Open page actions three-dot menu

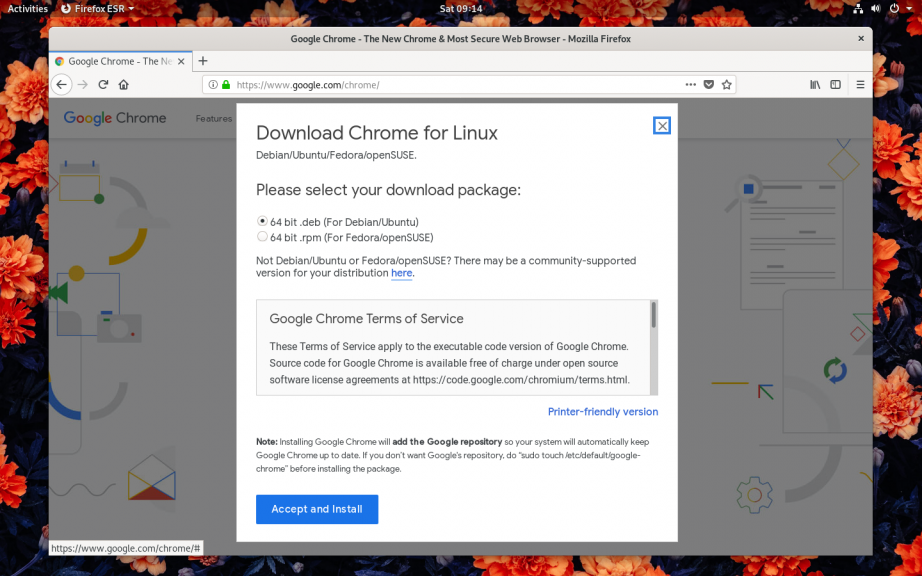coord(690,85)
